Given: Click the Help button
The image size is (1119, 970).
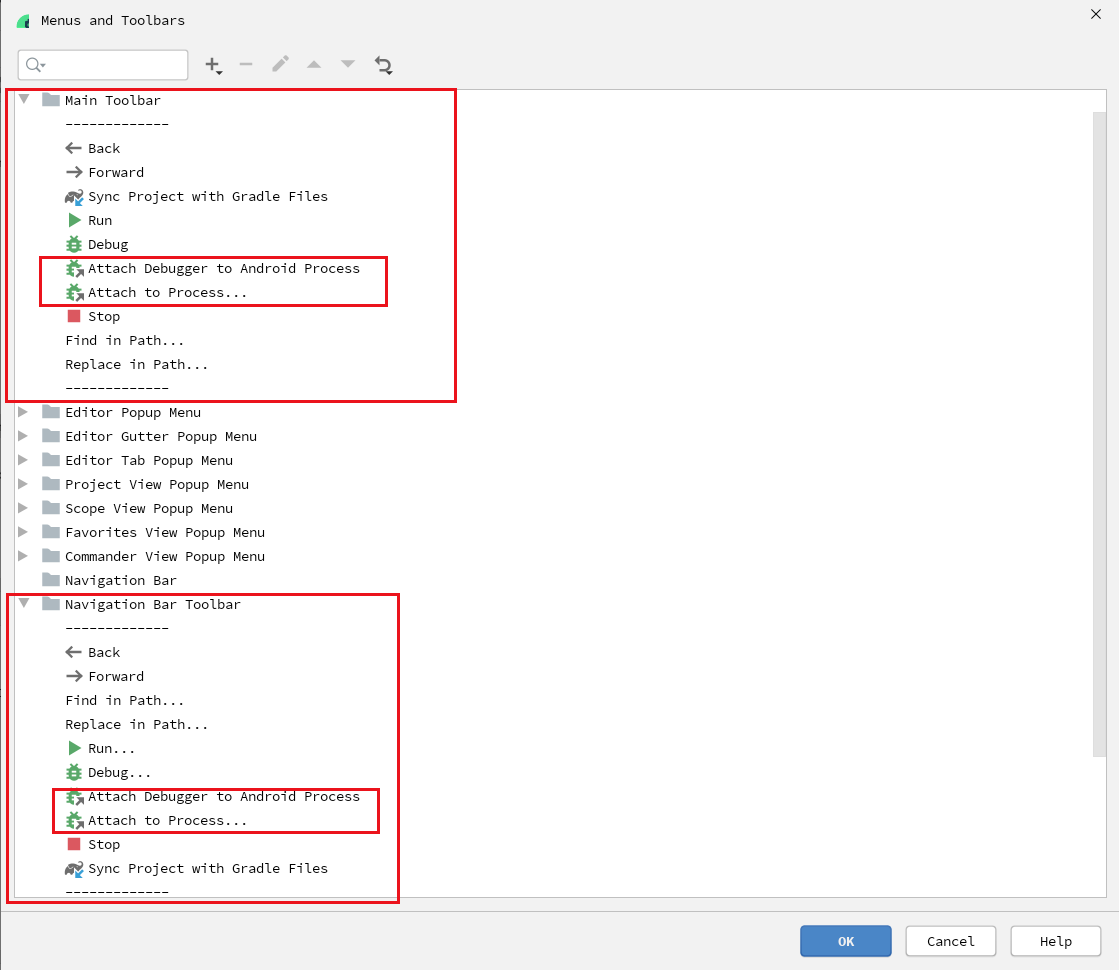Looking at the screenshot, I should 1055,941.
